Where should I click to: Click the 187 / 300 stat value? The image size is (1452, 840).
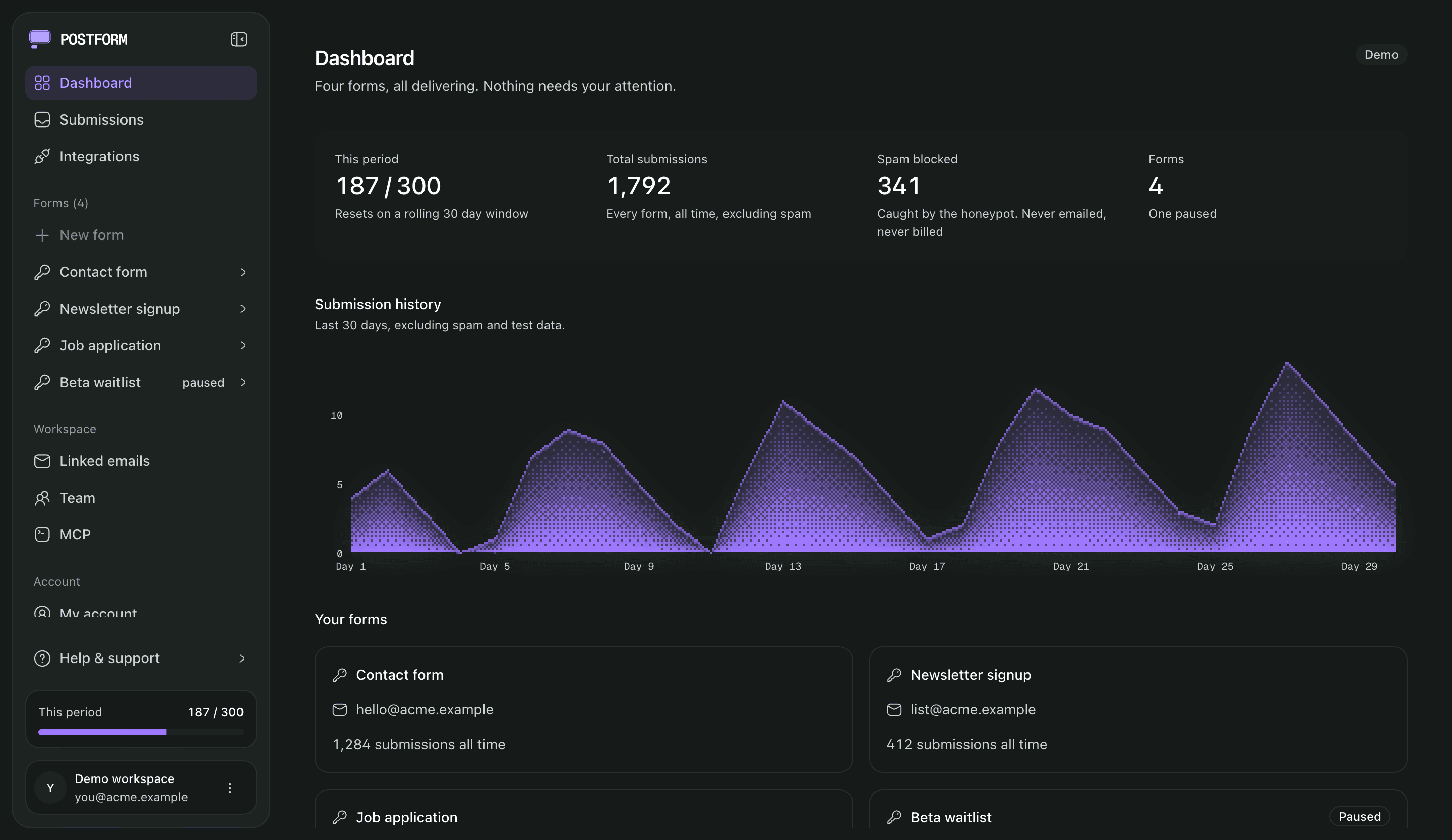coord(388,186)
